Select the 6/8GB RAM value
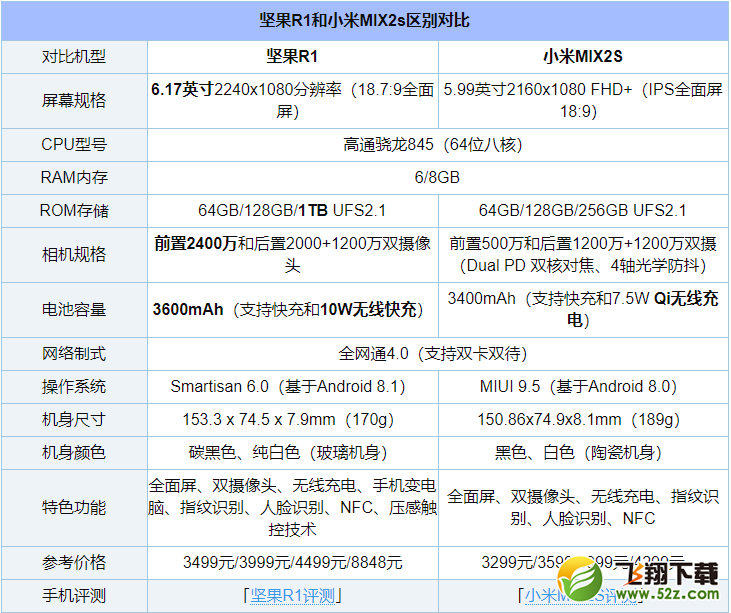731x613 pixels. [437, 178]
